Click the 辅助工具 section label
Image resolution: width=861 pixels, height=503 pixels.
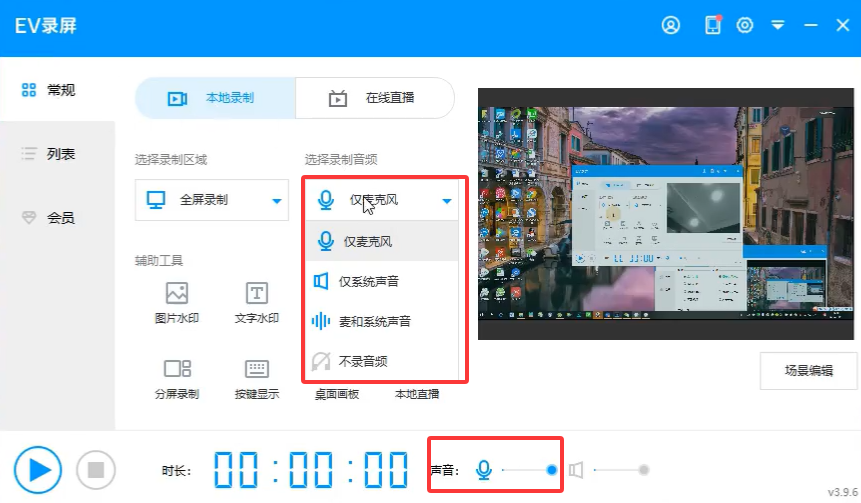pyautogui.click(x=159, y=260)
